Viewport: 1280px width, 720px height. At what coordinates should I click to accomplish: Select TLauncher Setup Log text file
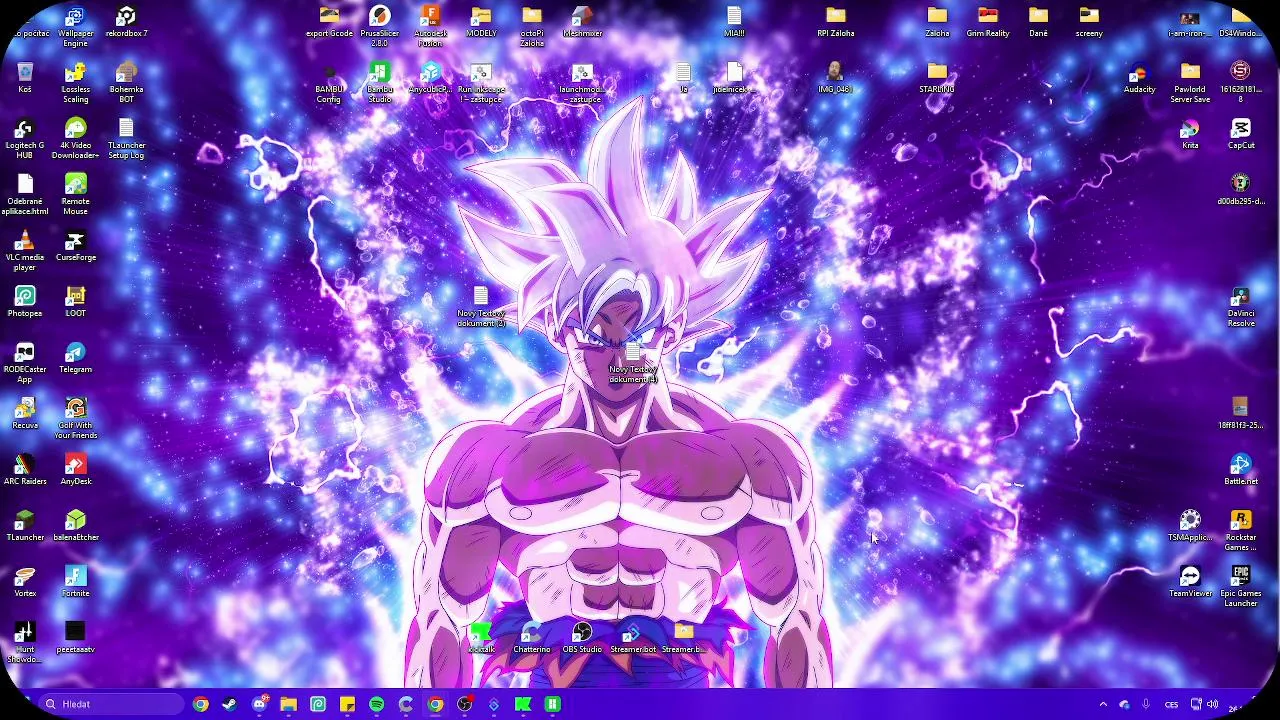pyautogui.click(x=126, y=139)
